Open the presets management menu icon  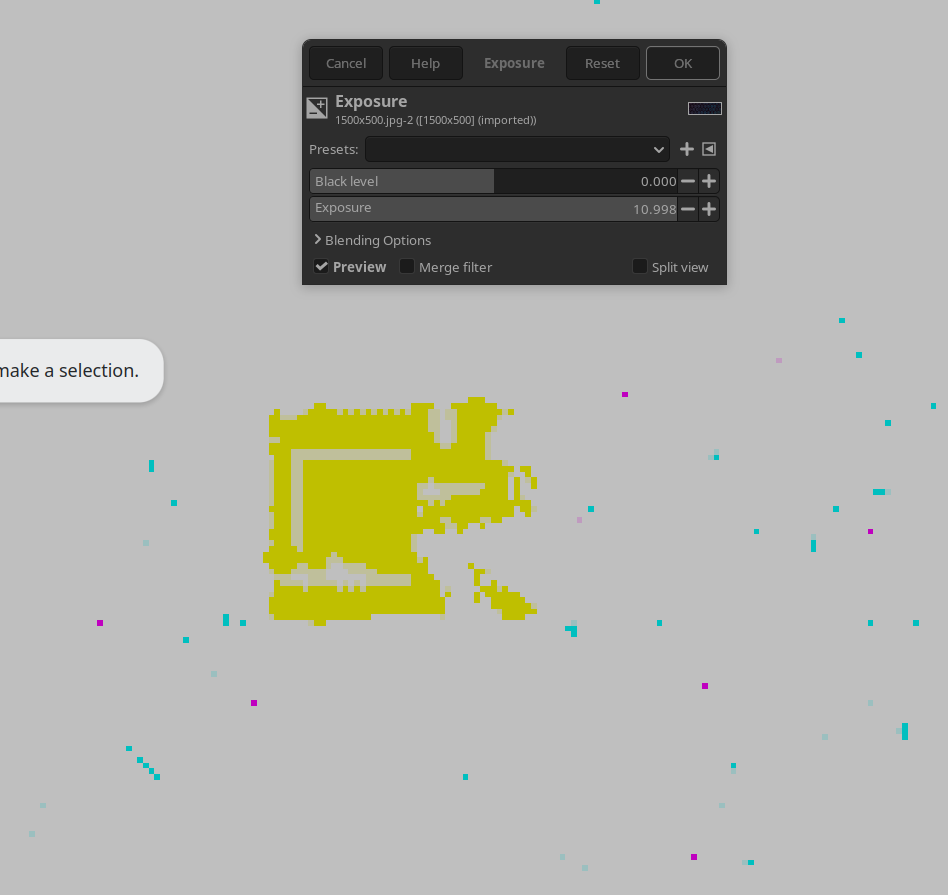[x=709, y=149]
